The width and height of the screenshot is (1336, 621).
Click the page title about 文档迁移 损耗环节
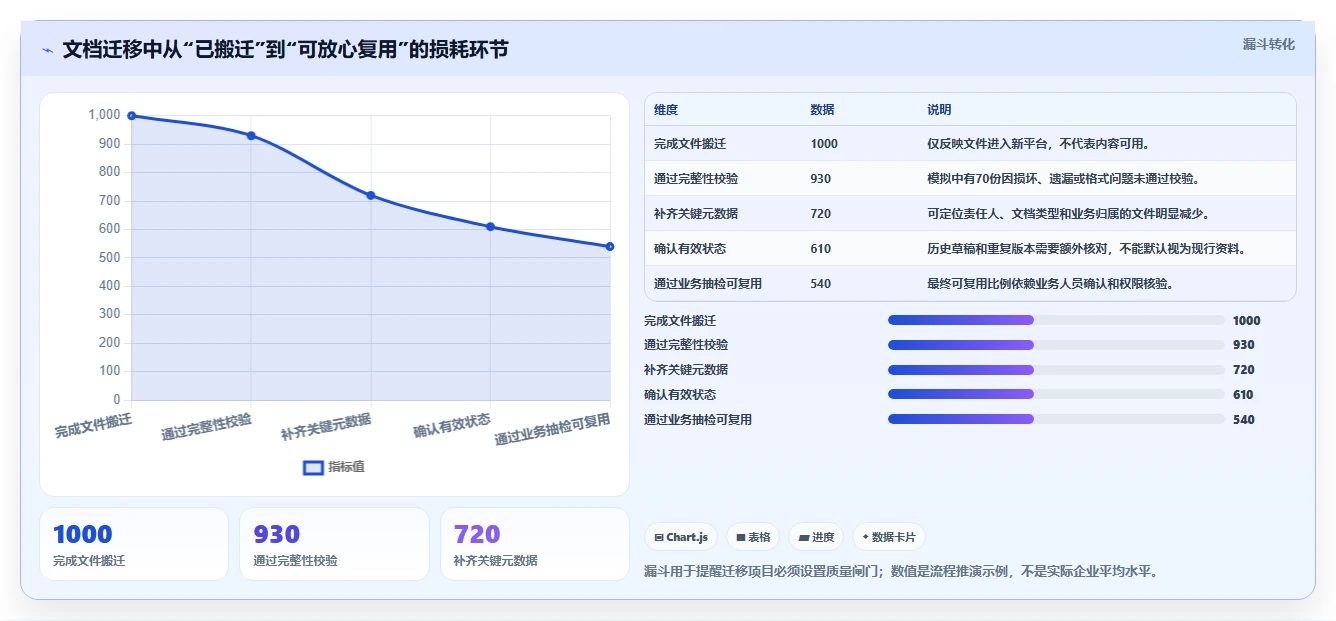[285, 49]
